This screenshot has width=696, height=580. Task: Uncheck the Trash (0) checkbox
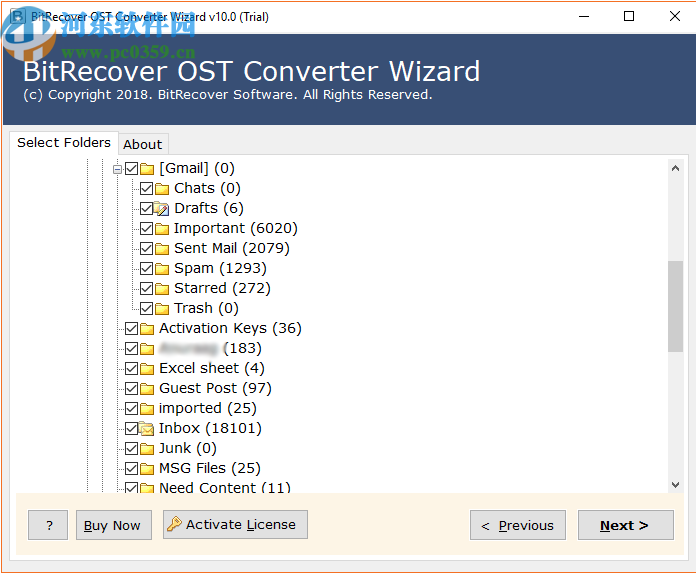click(146, 308)
